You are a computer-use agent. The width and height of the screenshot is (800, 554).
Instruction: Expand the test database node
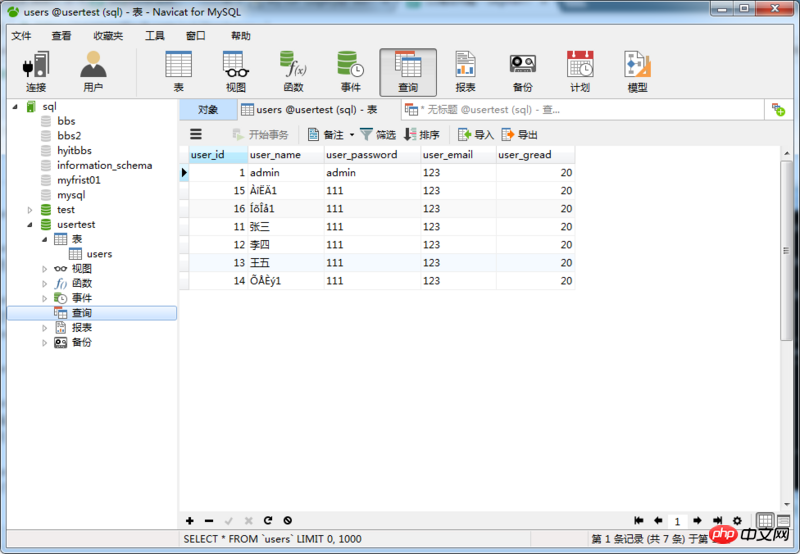[x=30, y=210]
